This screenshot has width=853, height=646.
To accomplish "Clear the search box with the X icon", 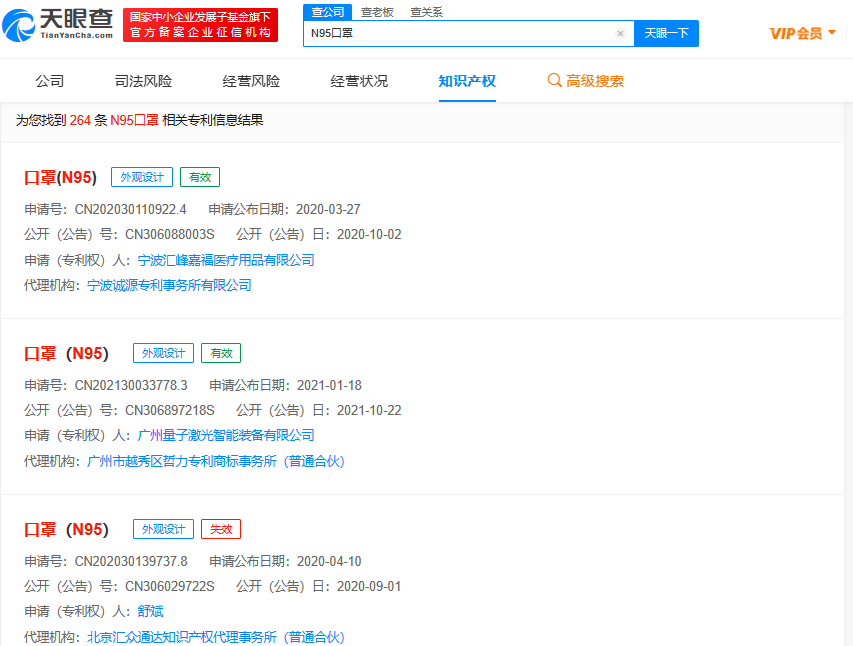I will pyautogui.click(x=620, y=34).
